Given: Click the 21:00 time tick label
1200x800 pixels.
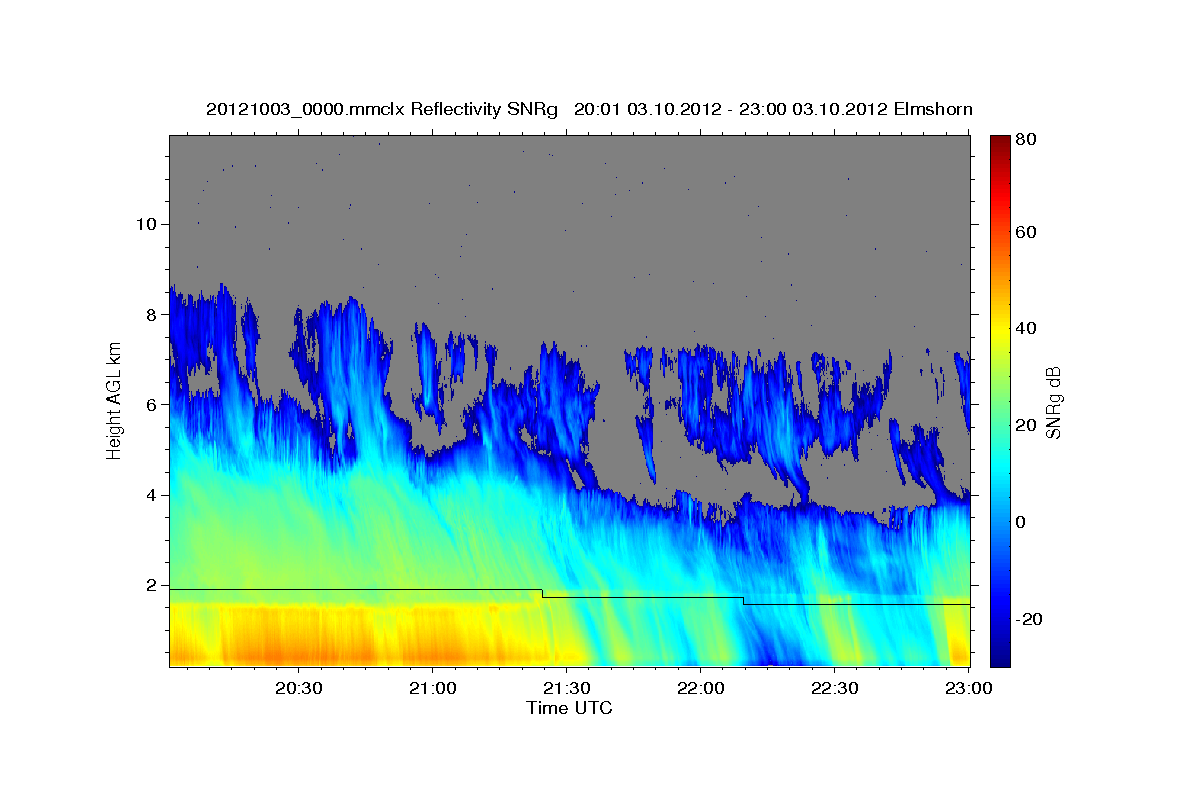Looking at the screenshot, I should [433, 689].
